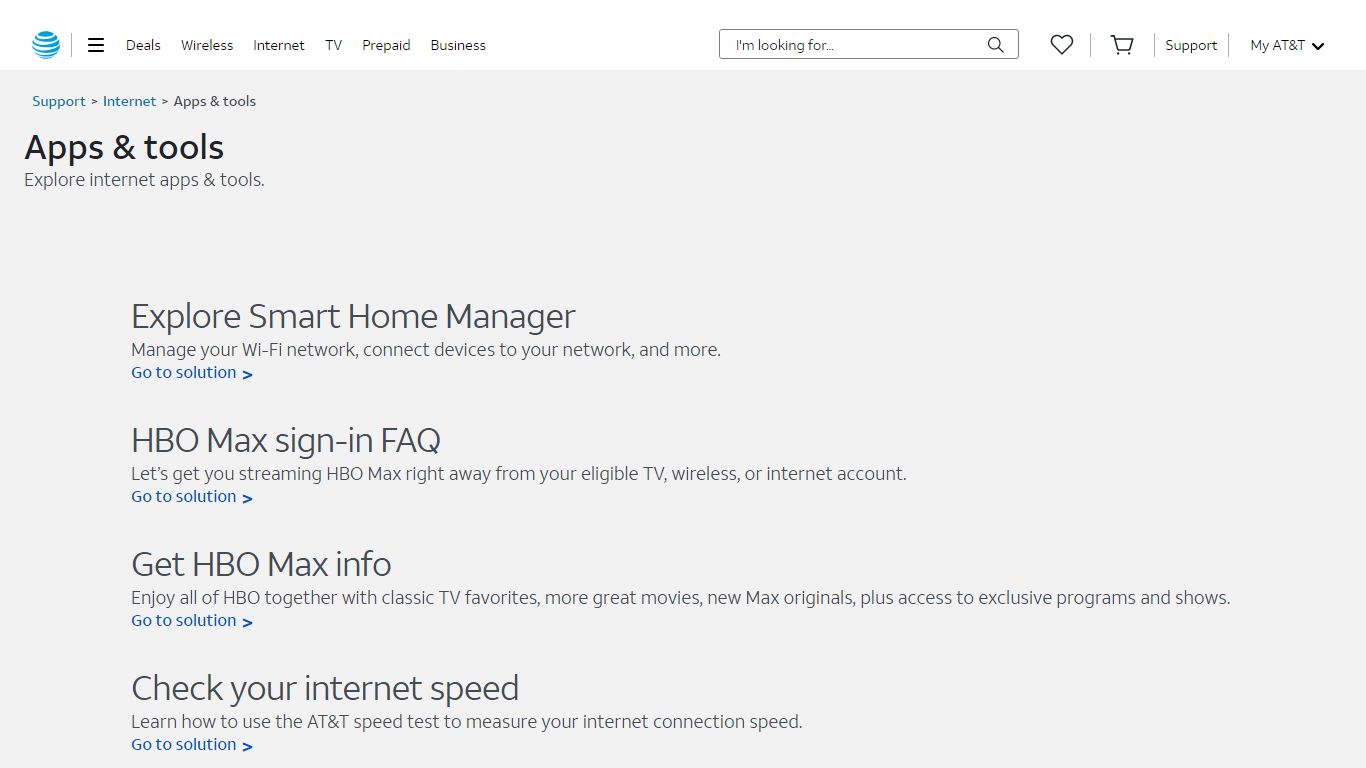1366x768 pixels.
Task: Go to solution for HBO Max sign-in FAQ
Action: coord(192,497)
